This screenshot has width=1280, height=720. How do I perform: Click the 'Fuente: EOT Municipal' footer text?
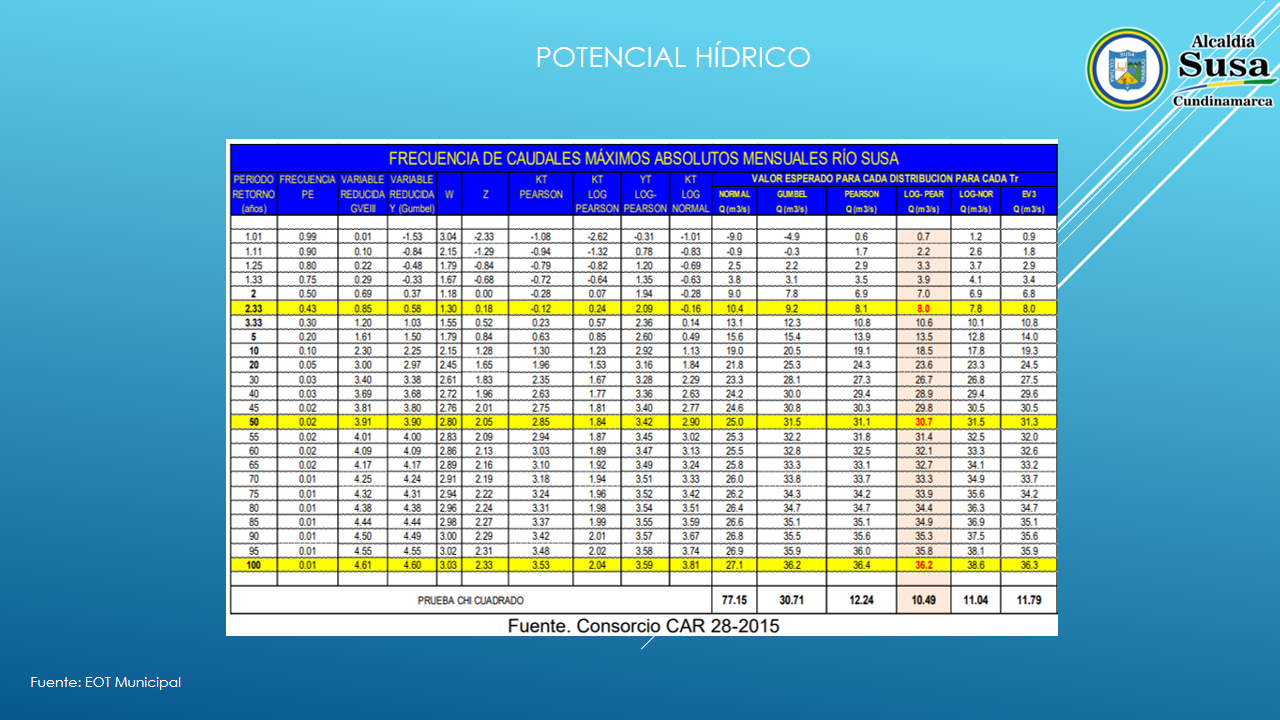[106, 682]
